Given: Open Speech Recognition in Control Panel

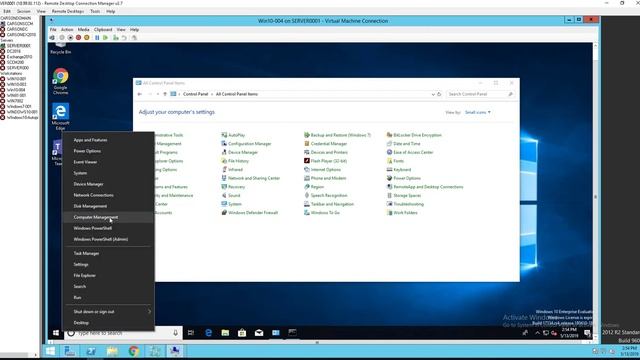Looking at the screenshot, I should pos(326,196).
